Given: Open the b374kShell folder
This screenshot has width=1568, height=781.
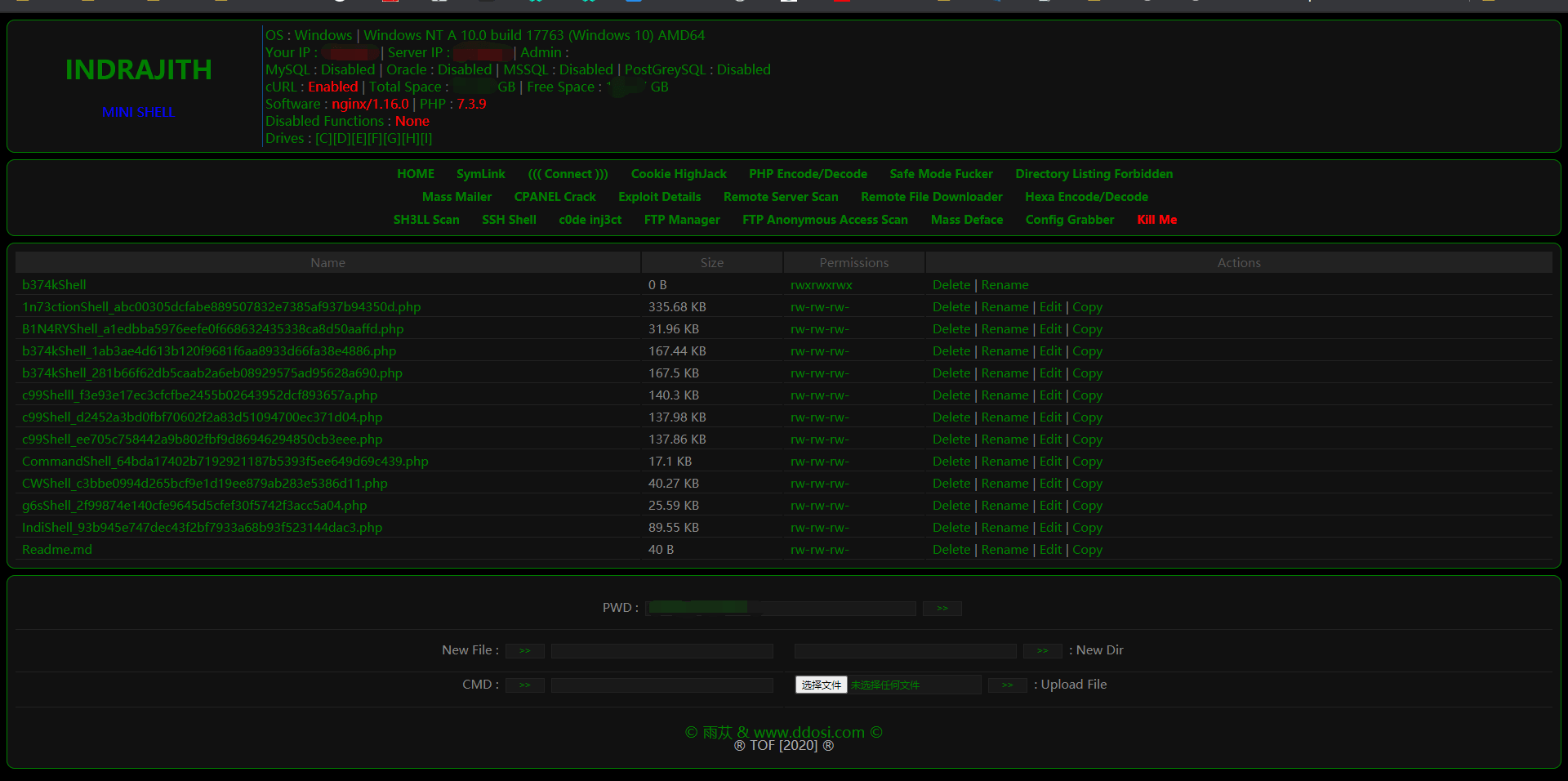Looking at the screenshot, I should point(54,285).
